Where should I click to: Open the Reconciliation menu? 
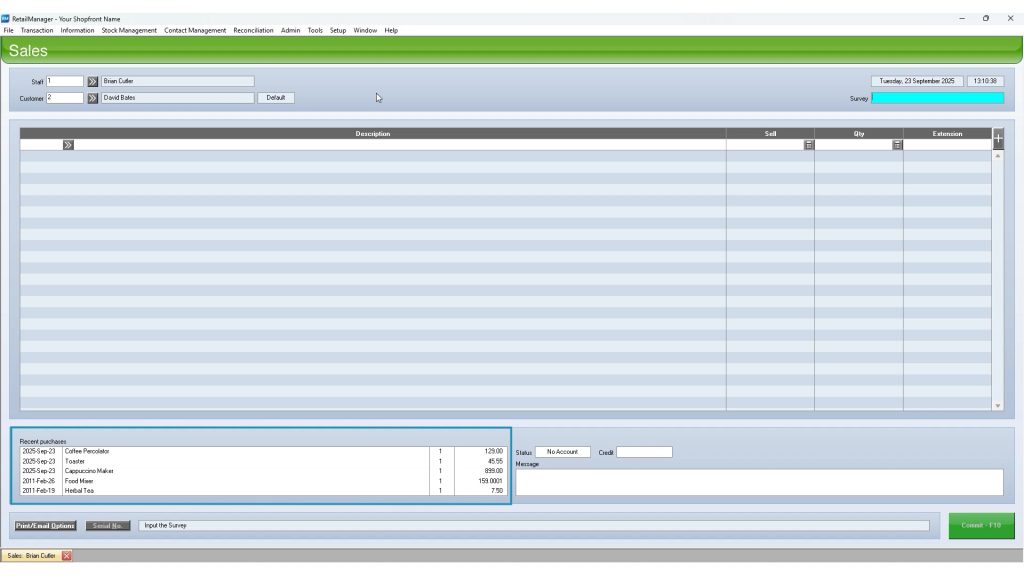pos(253,30)
